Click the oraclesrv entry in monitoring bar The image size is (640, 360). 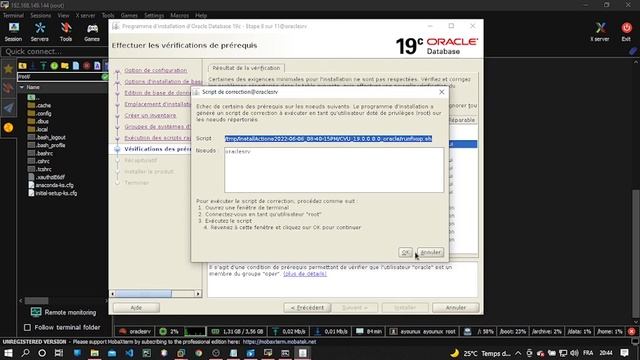(135, 331)
